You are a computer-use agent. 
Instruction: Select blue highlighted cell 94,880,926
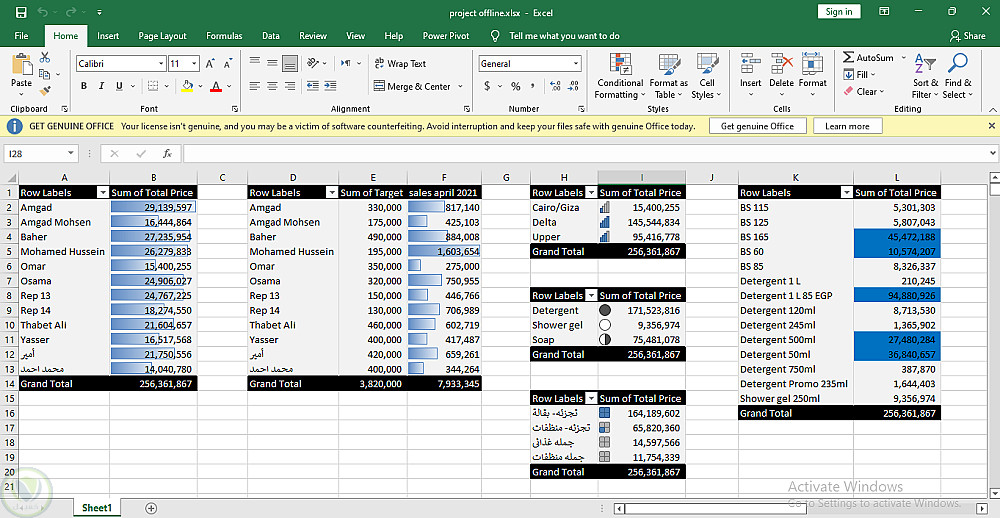pos(897,295)
